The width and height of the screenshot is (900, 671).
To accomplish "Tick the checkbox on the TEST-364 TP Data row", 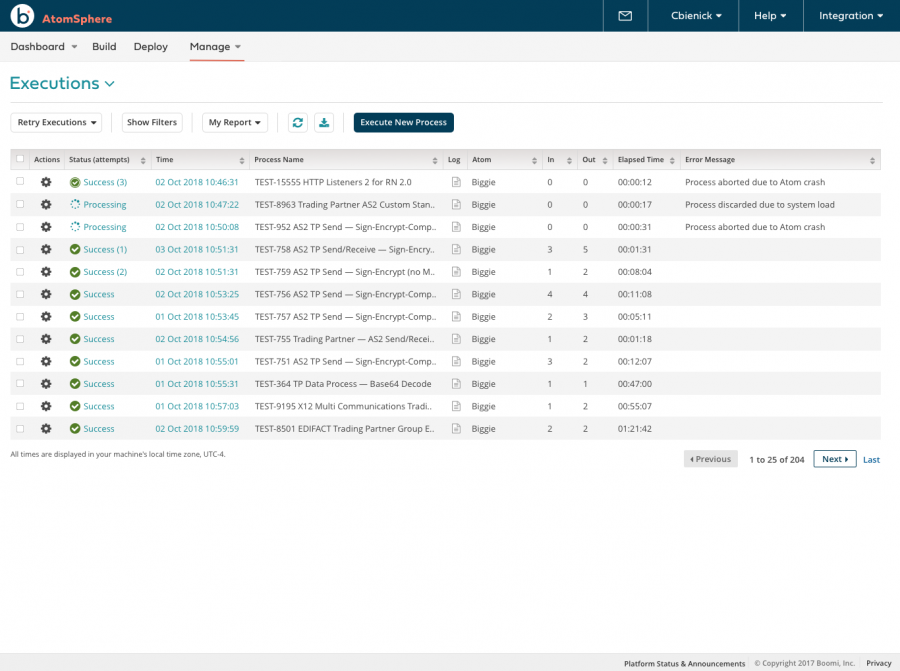I will [x=18, y=383].
